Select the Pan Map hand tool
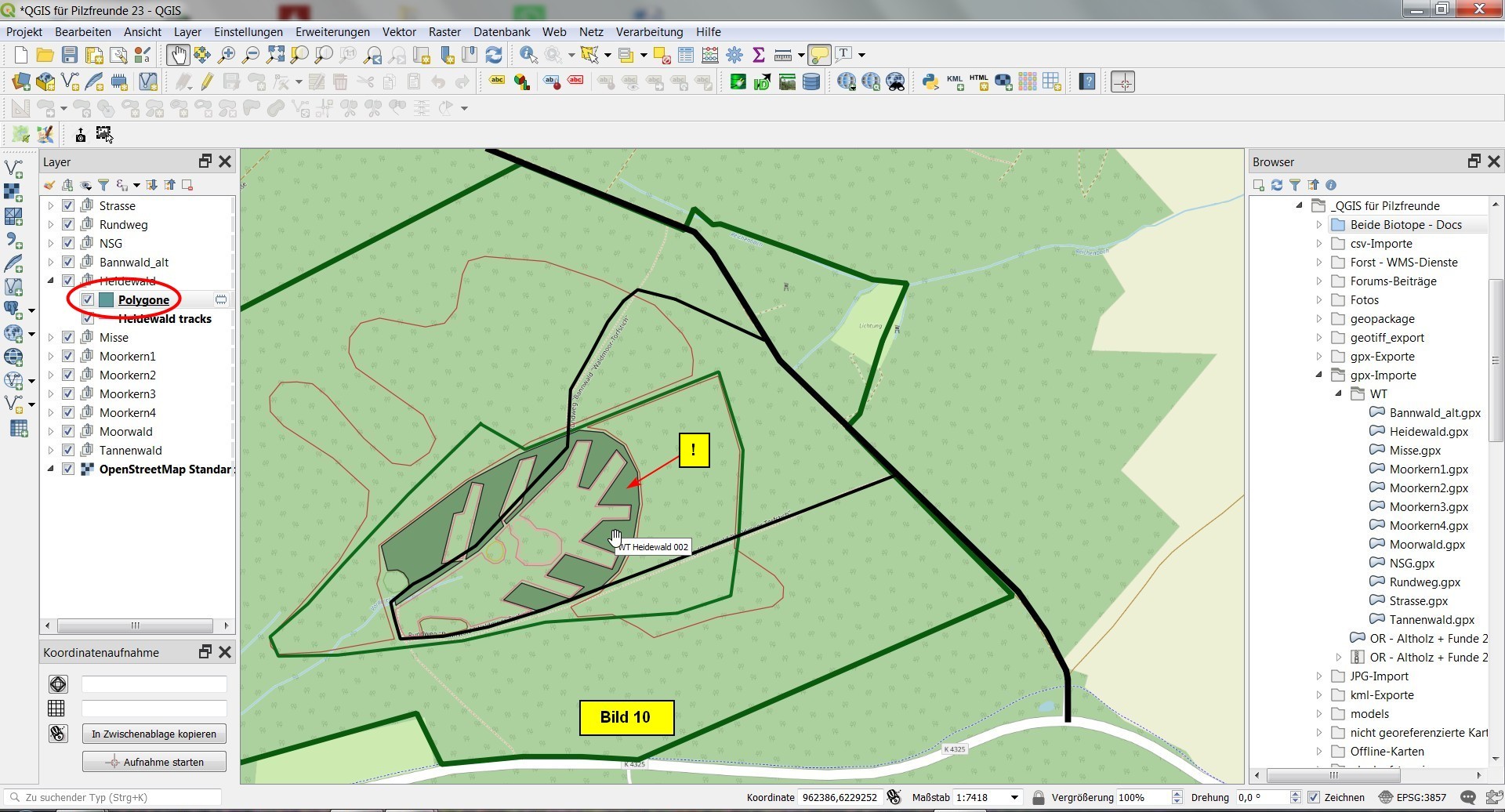Viewport: 1505px width, 812px height. [x=177, y=55]
